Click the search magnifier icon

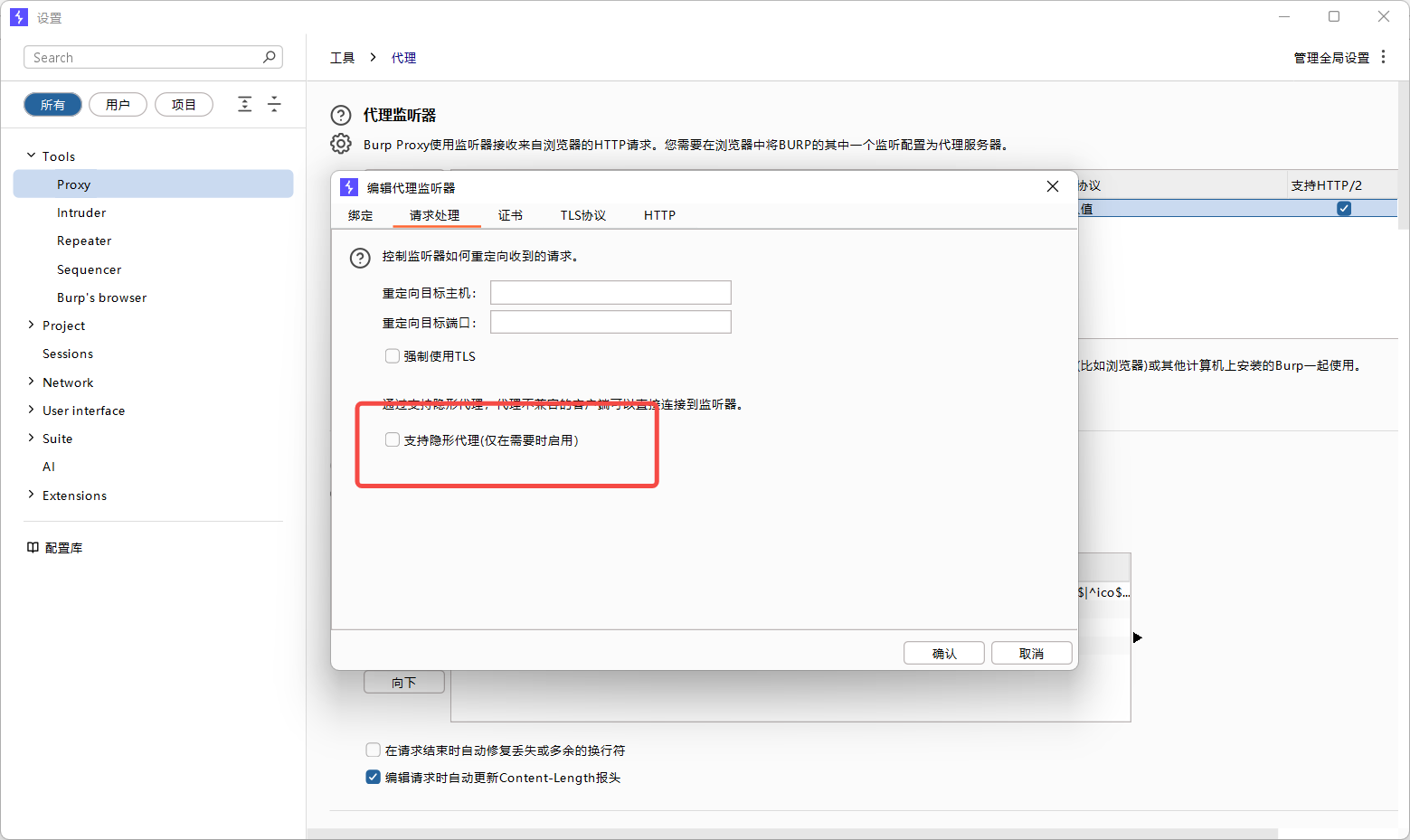[269, 57]
